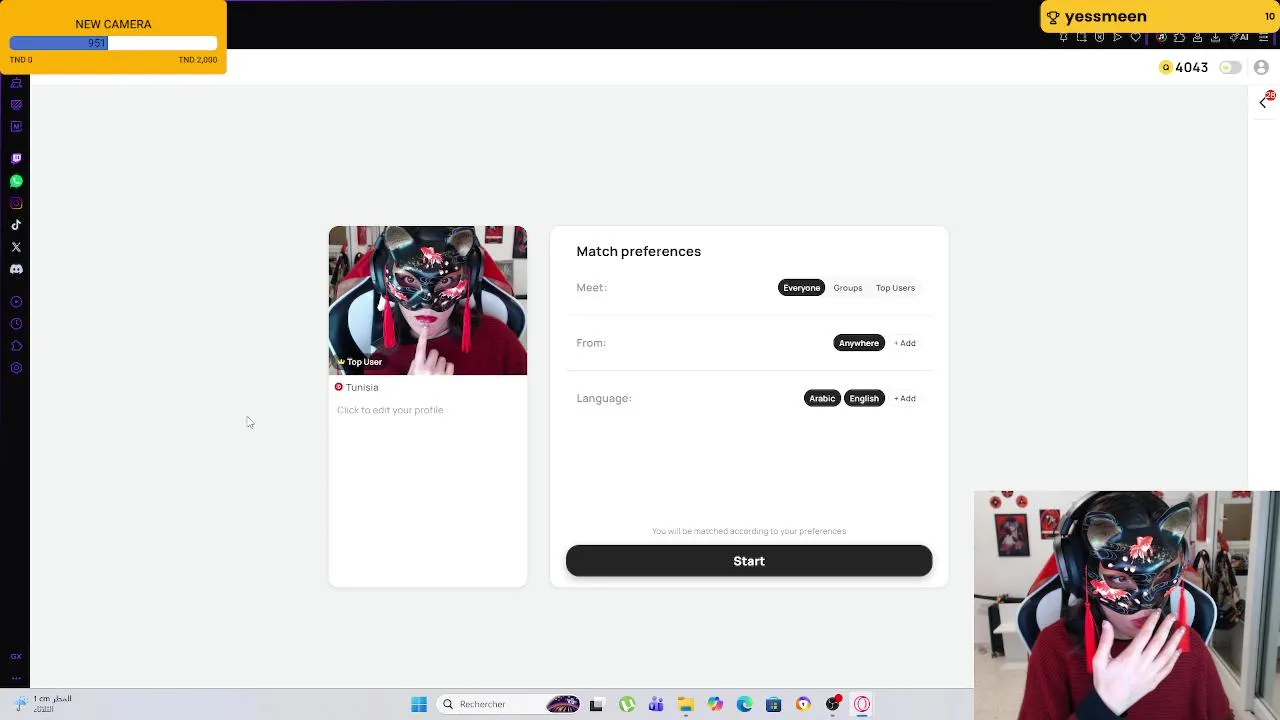Click the AI assistant toolbar icon
The image size is (1280, 720).
tap(1239, 37)
